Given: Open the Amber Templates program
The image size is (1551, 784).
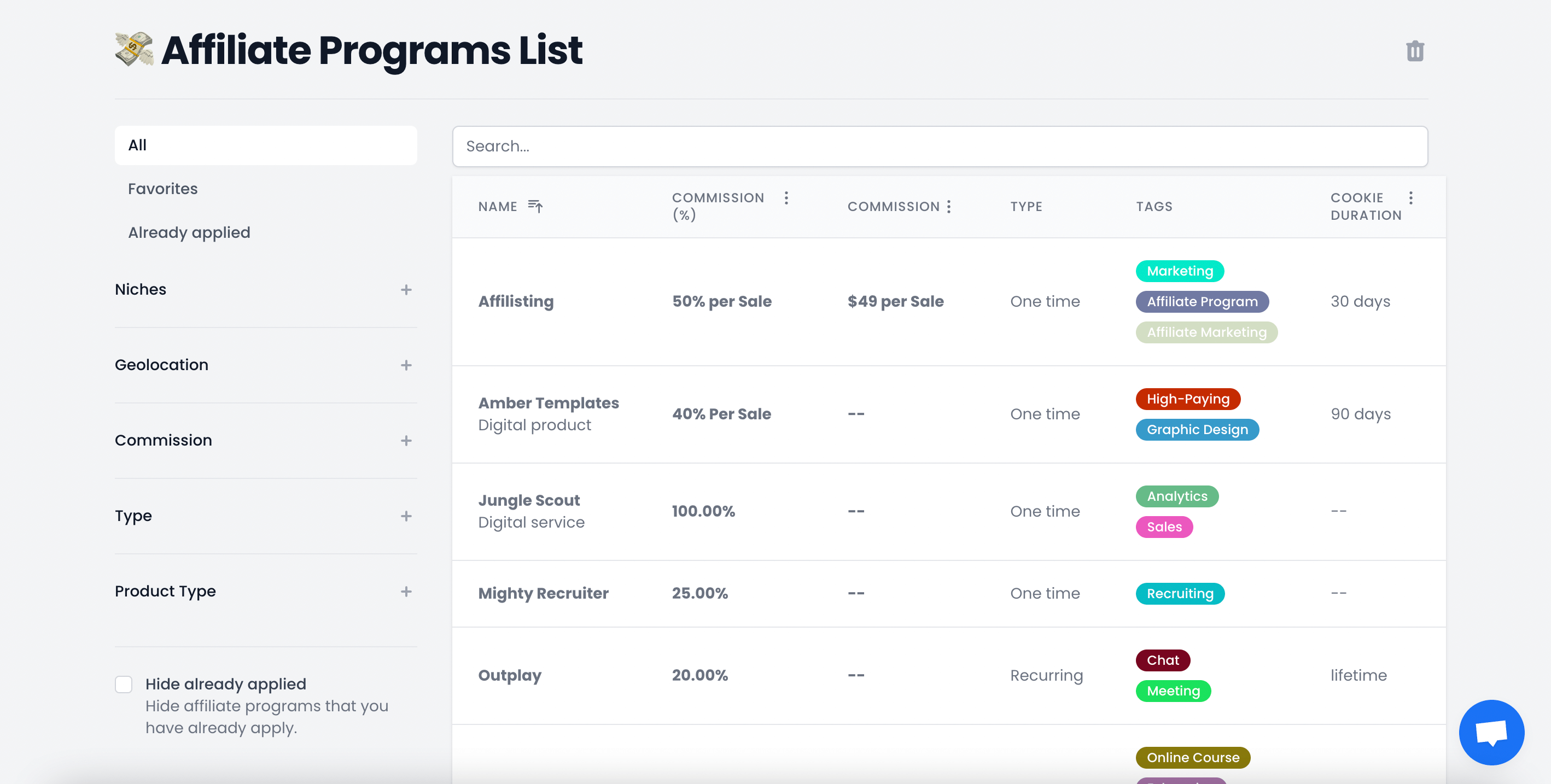Looking at the screenshot, I should (x=549, y=403).
